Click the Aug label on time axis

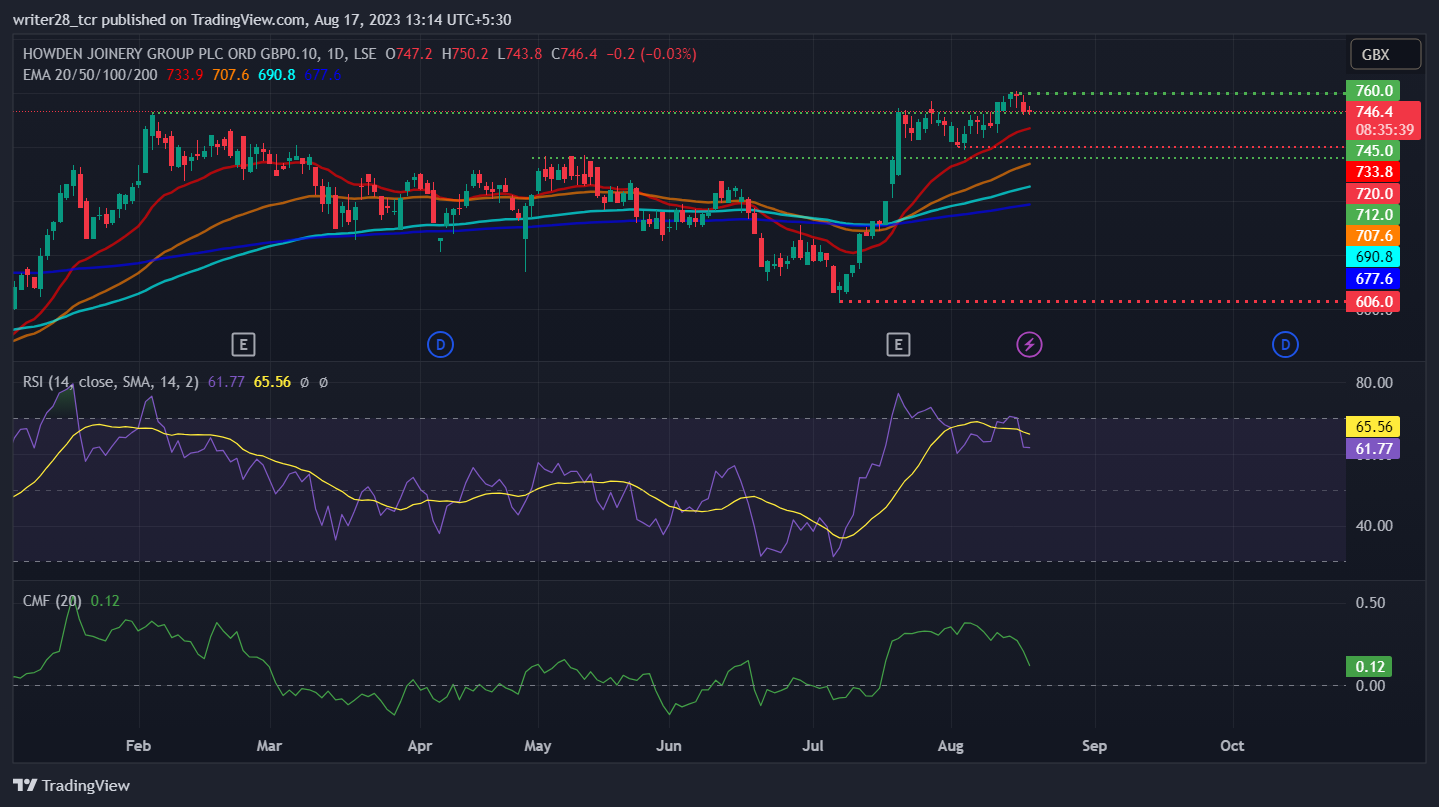tap(951, 745)
